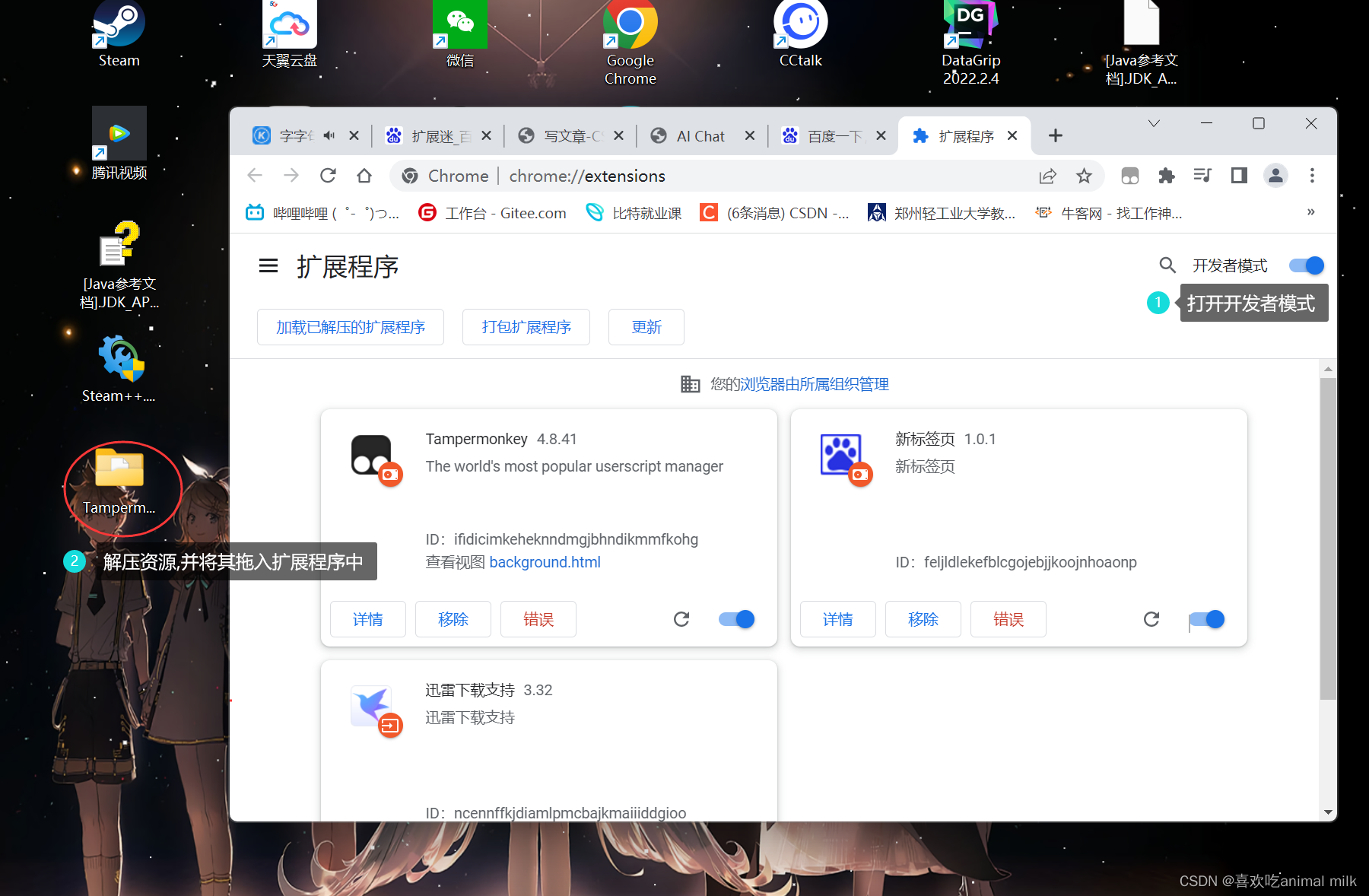Mute the 字字 tab audio icon
1369x896 pixels.
pyautogui.click(x=329, y=135)
